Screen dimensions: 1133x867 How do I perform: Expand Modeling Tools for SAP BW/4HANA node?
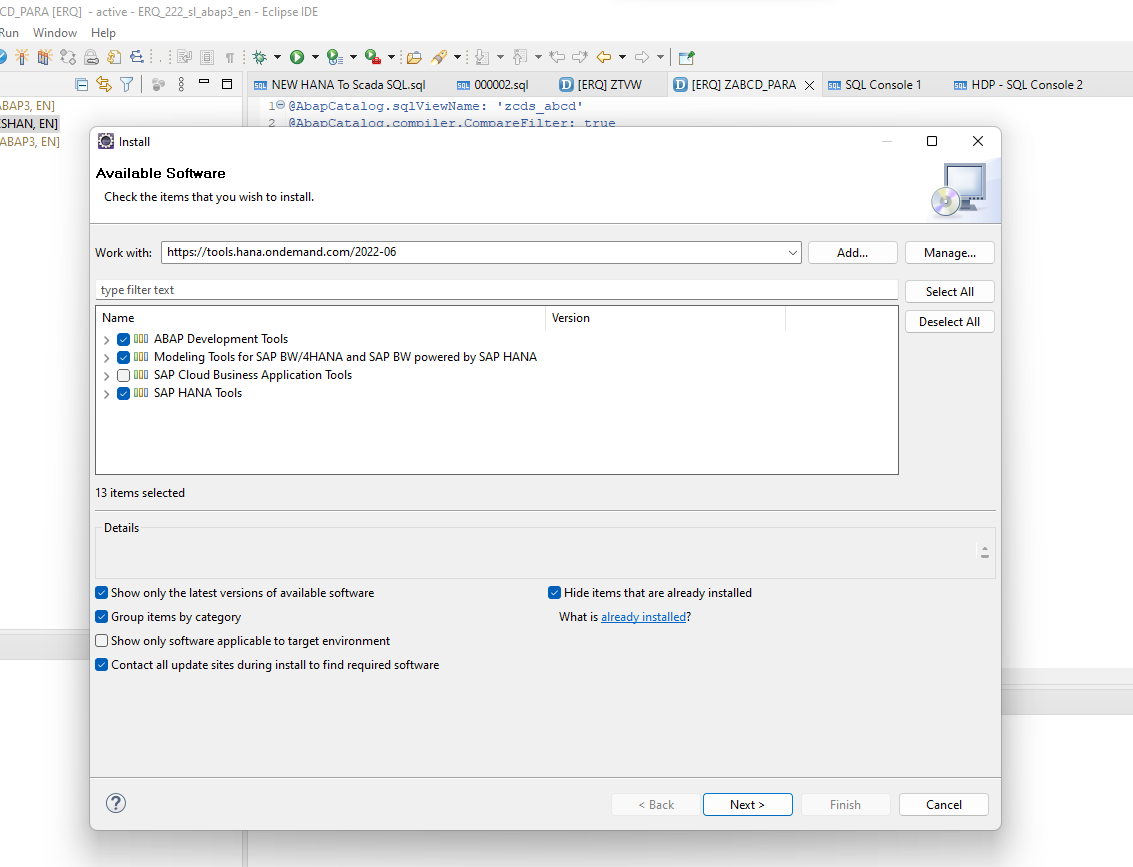(x=107, y=358)
